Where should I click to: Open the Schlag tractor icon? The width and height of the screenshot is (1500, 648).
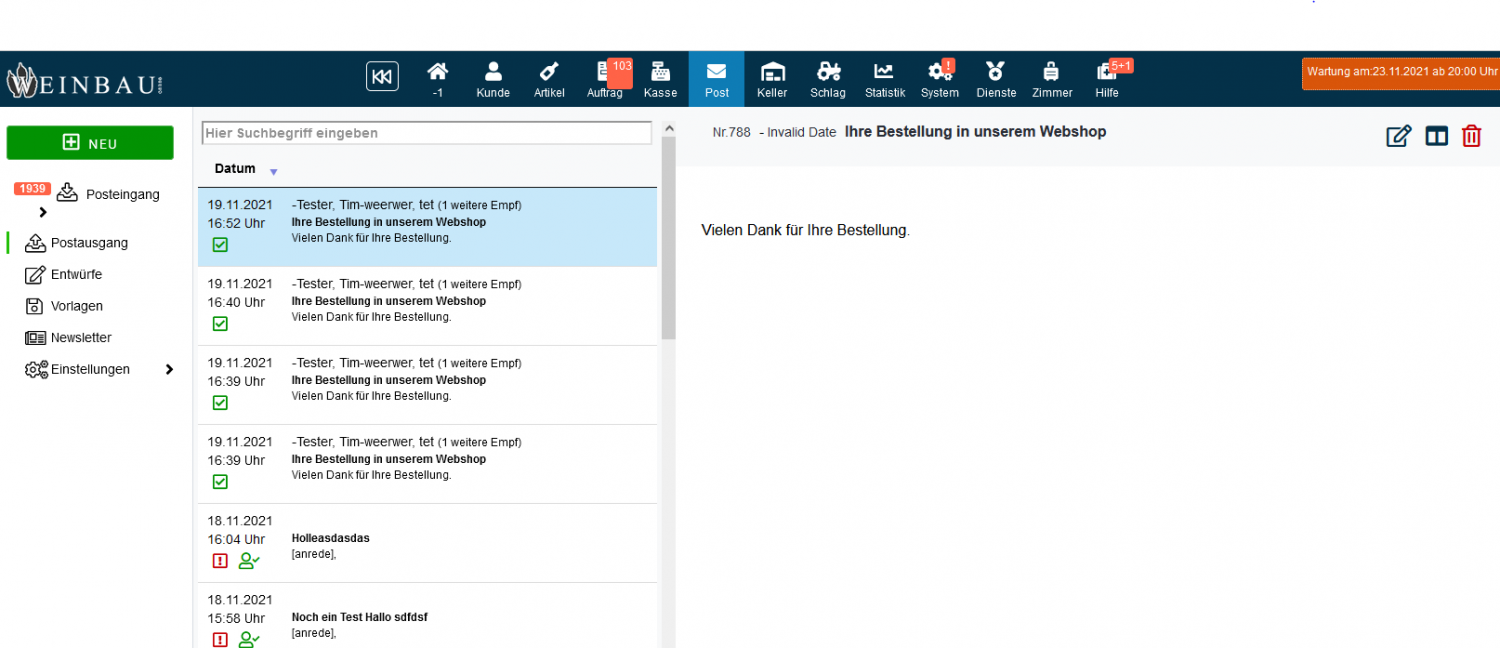click(828, 79)
